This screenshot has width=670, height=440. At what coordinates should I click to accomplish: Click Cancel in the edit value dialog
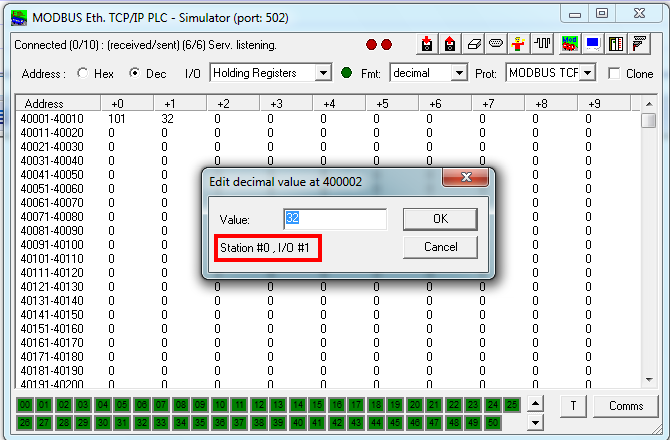pyautogui.click(x=440, y=247)
